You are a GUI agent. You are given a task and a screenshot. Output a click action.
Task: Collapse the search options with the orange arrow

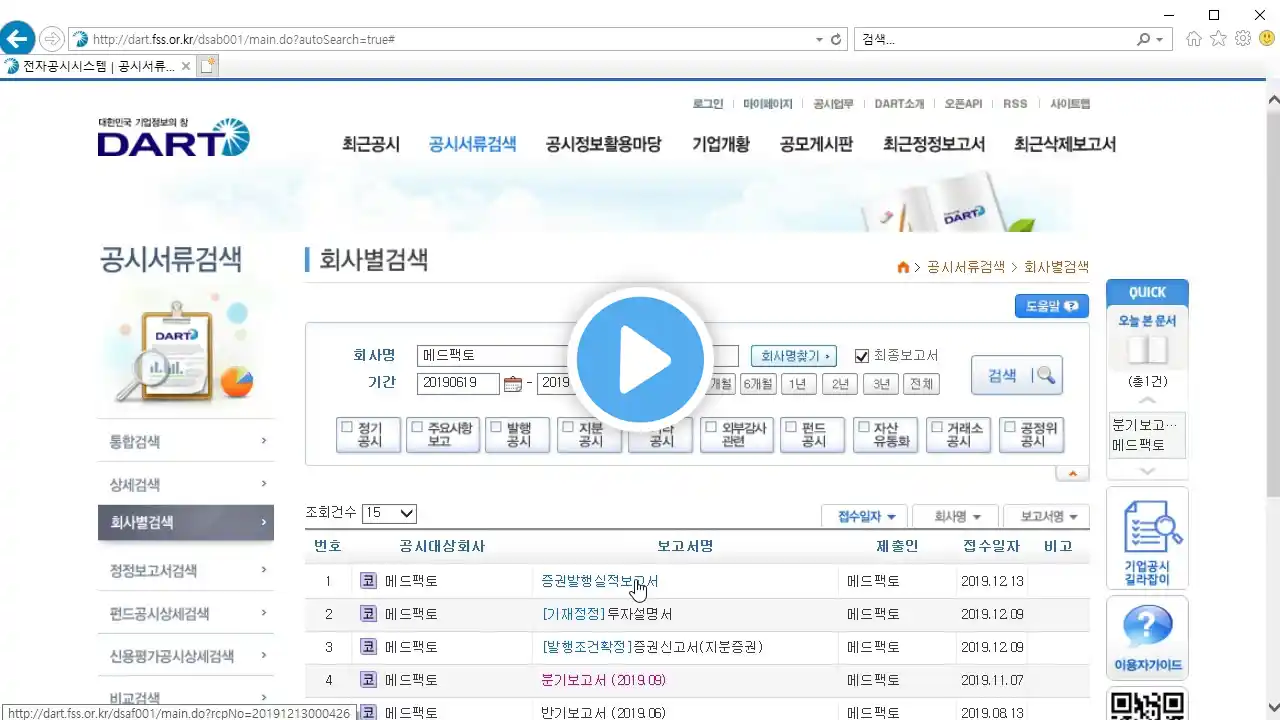tap(1072, 473)
